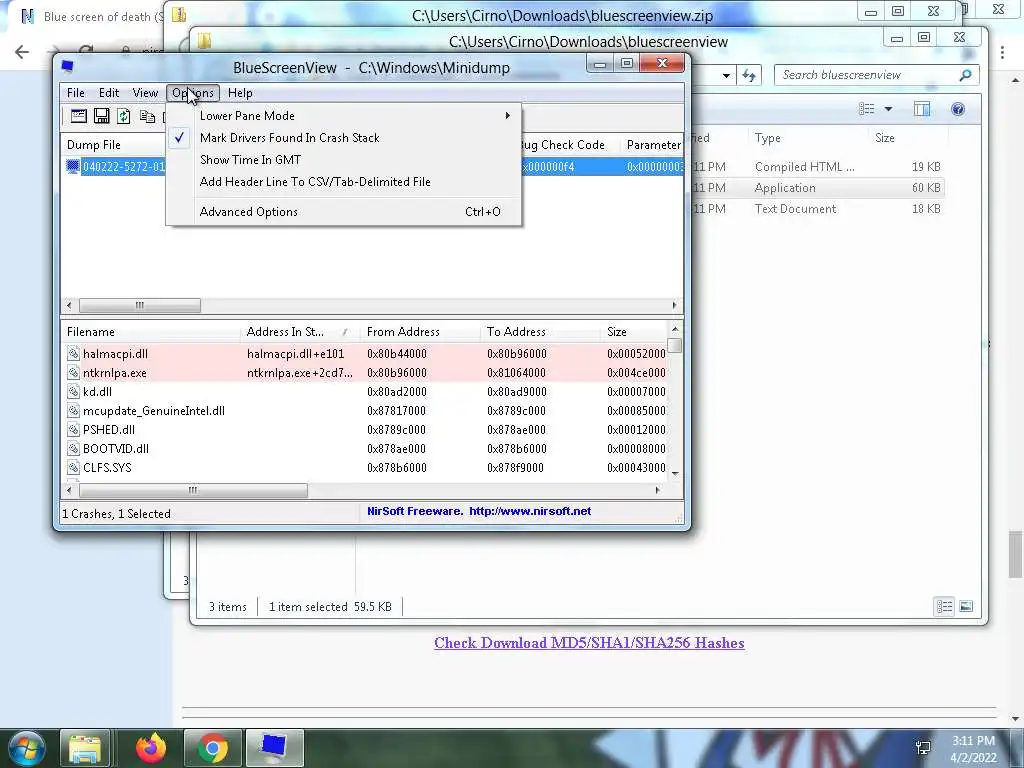Click the taskbar clock showing 3:11 PM
This screenshot has height=768, width=1024.
click(x=974, y=749)
